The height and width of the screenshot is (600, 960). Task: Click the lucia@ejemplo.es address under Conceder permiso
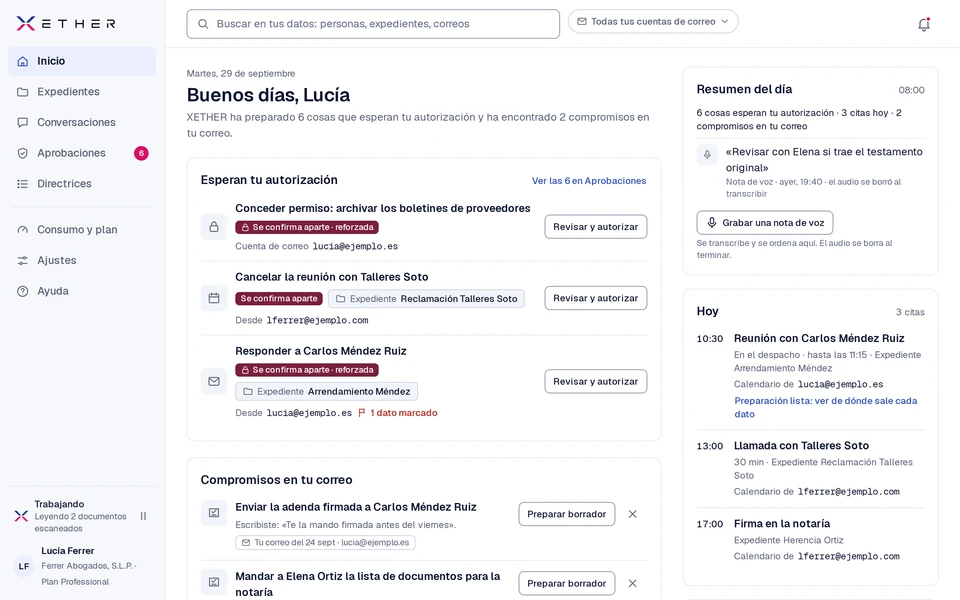(x=355, y=246)
